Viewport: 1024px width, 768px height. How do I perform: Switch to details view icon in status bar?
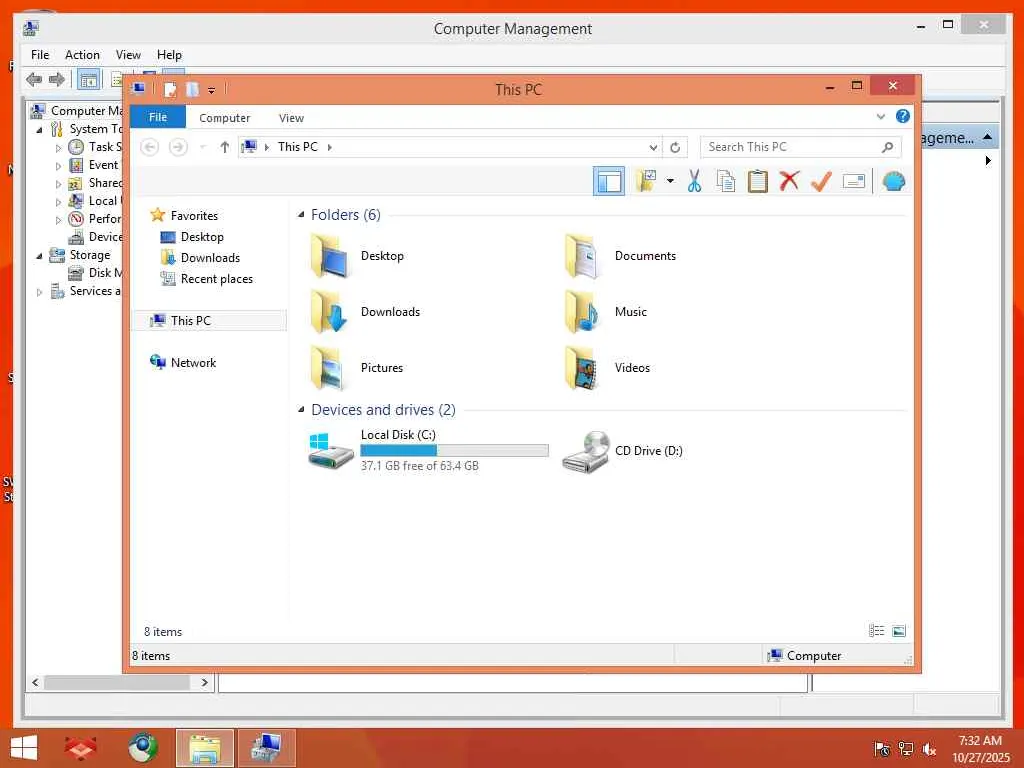point(876,631)
